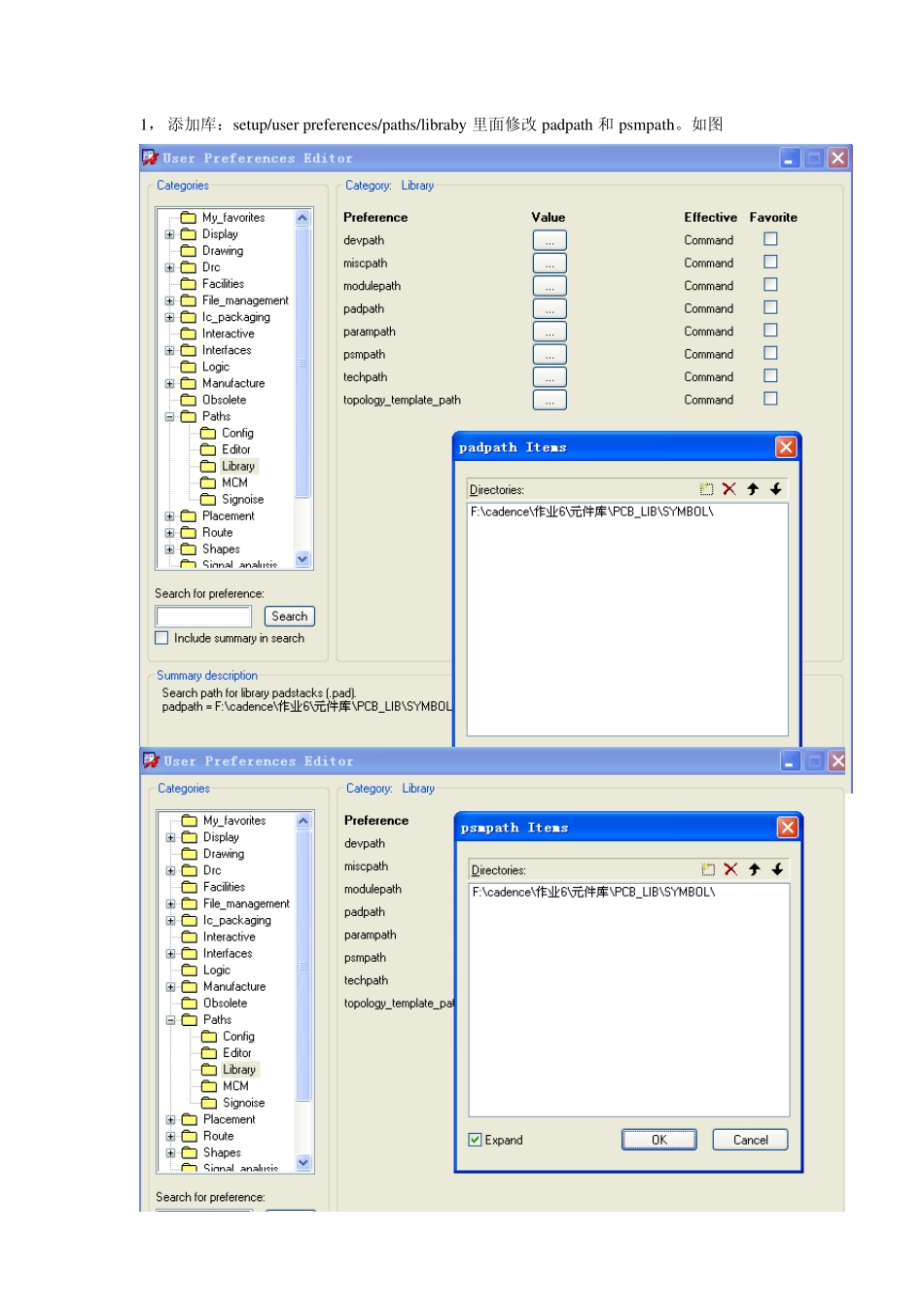Expand Shapes category in lower window tree
The width and height of the screenshot is (924, 1307).
point(170,1152)
